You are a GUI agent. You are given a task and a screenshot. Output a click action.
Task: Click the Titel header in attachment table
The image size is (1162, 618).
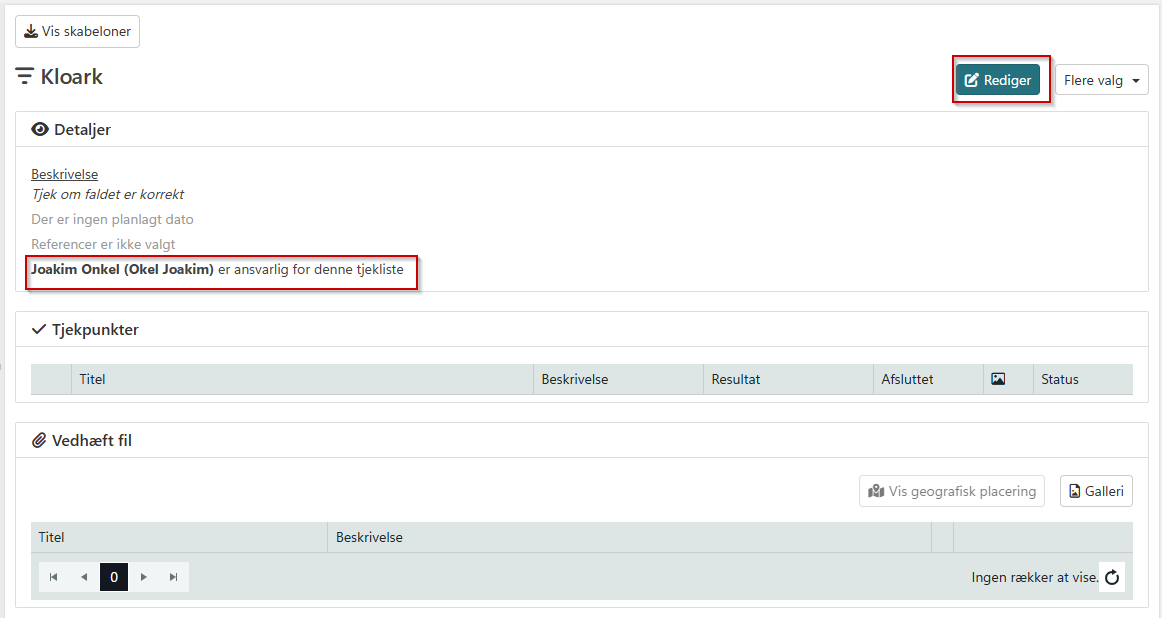coord(52,537)
